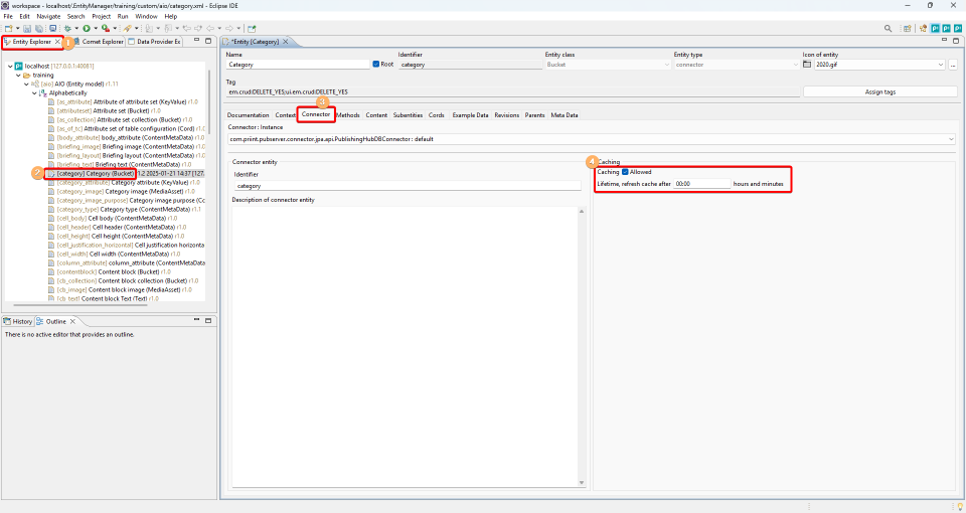Image resolution: width=966 pixels, height=513 pixels.
Task: Open the Entity type dropdown
Action: 795,65
